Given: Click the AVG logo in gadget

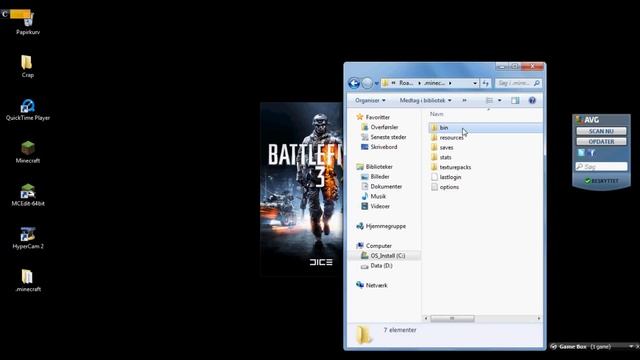Looking at the screenshot, I should 587,120.
